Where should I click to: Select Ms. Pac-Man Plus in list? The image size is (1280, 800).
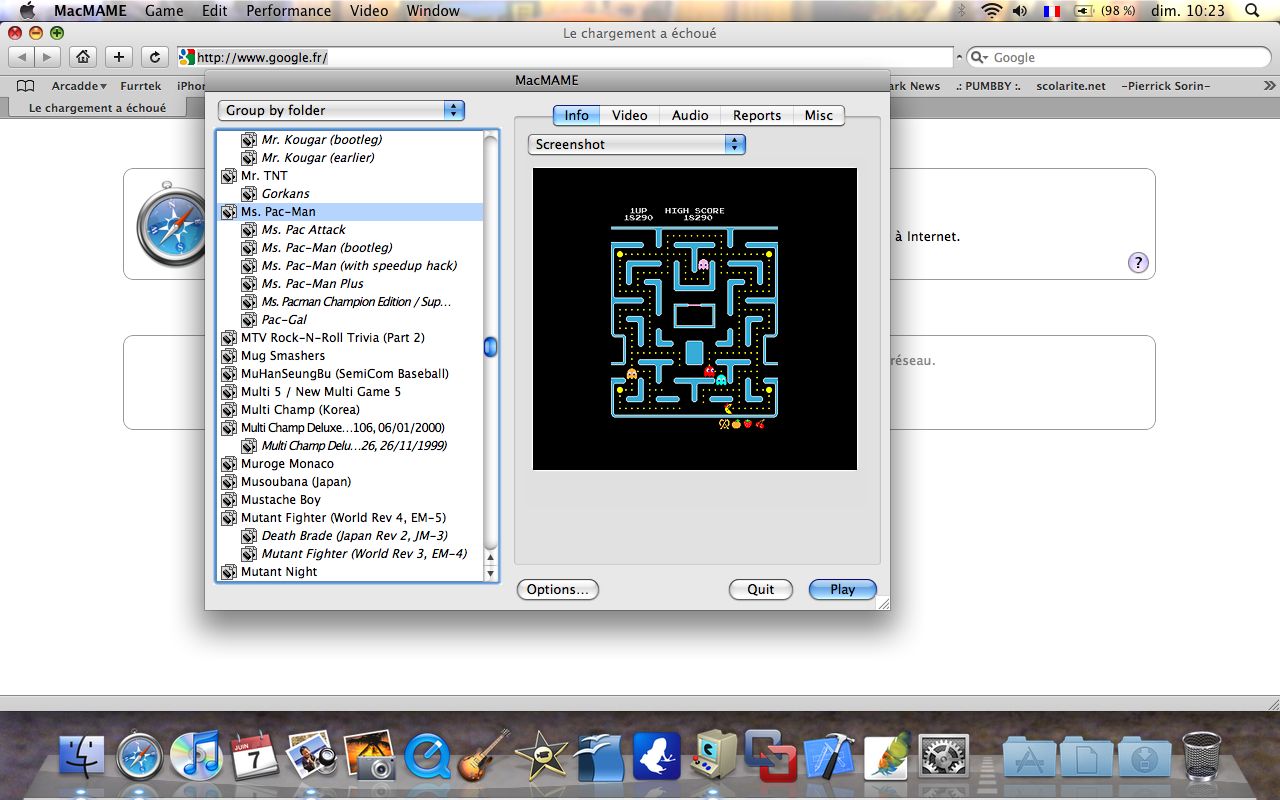313,283
